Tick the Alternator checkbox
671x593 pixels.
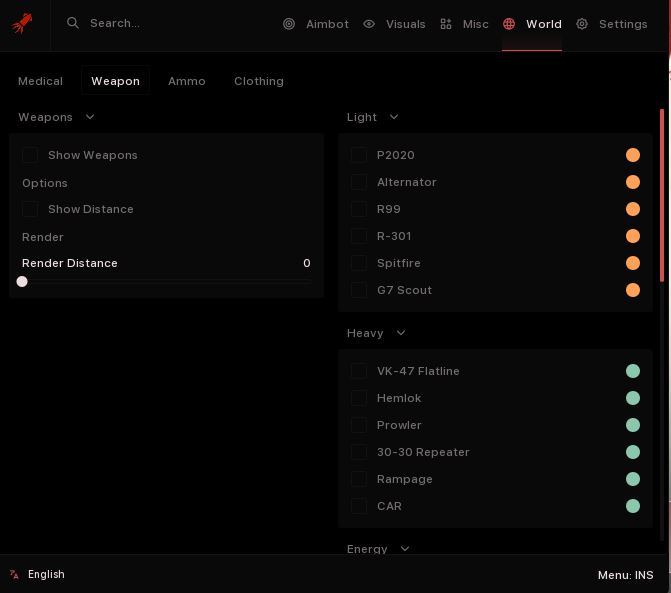(359, 182)
